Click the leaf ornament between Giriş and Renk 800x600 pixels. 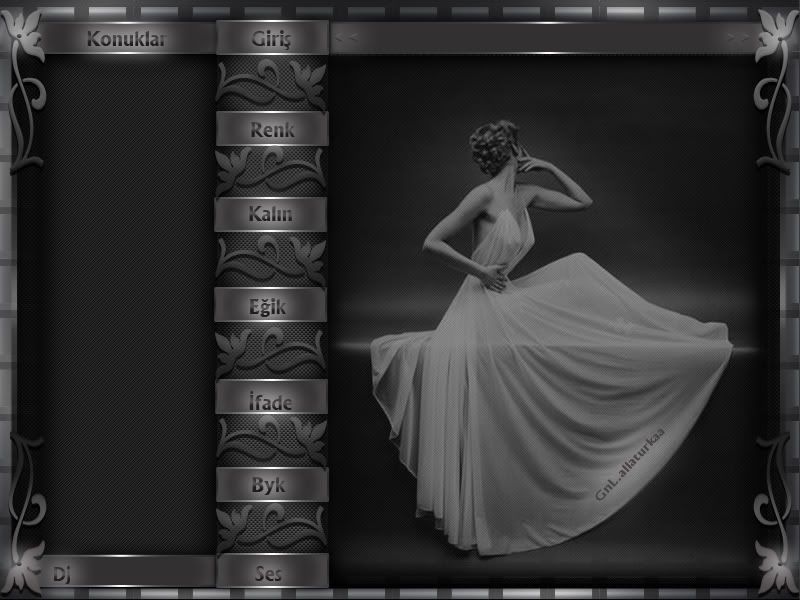pyautogui.click(x=271, y=84)
